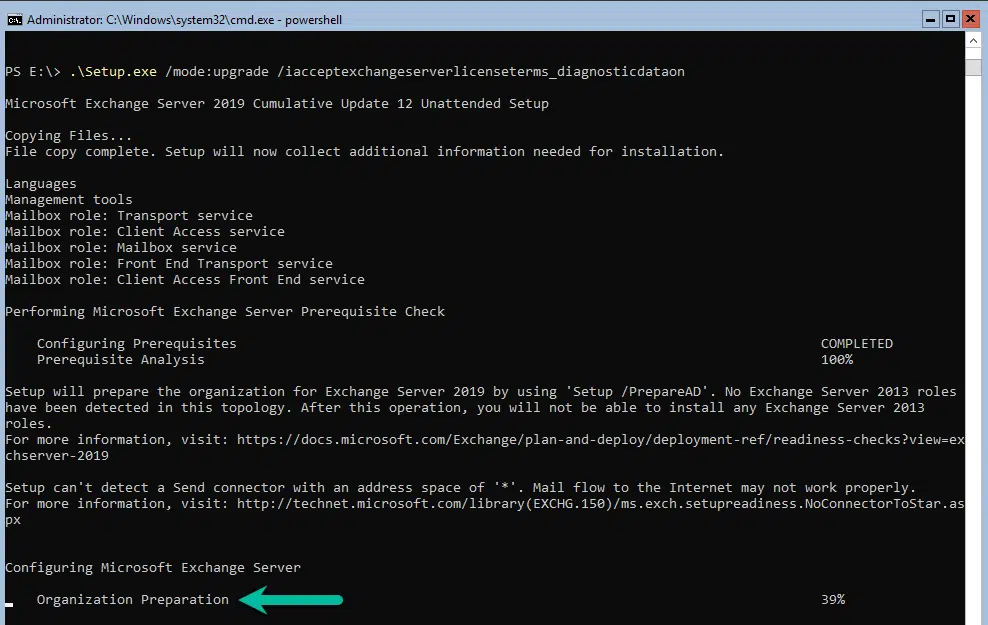Screen dimensions: 988x625
Task: Click the 'Copying Files...' line
Action: point(68,136)
